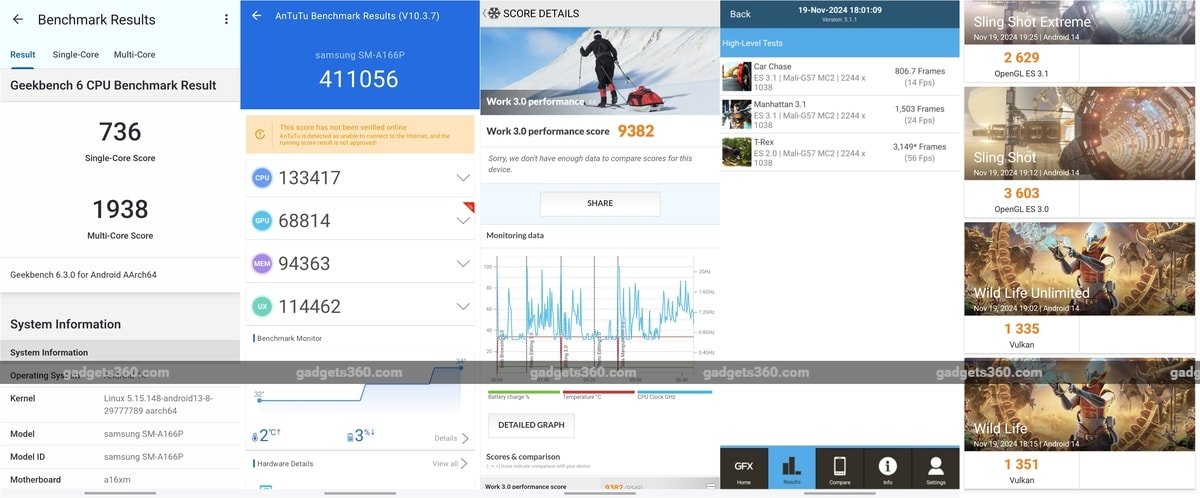Open GFXBench Home tab

[744, 469]
